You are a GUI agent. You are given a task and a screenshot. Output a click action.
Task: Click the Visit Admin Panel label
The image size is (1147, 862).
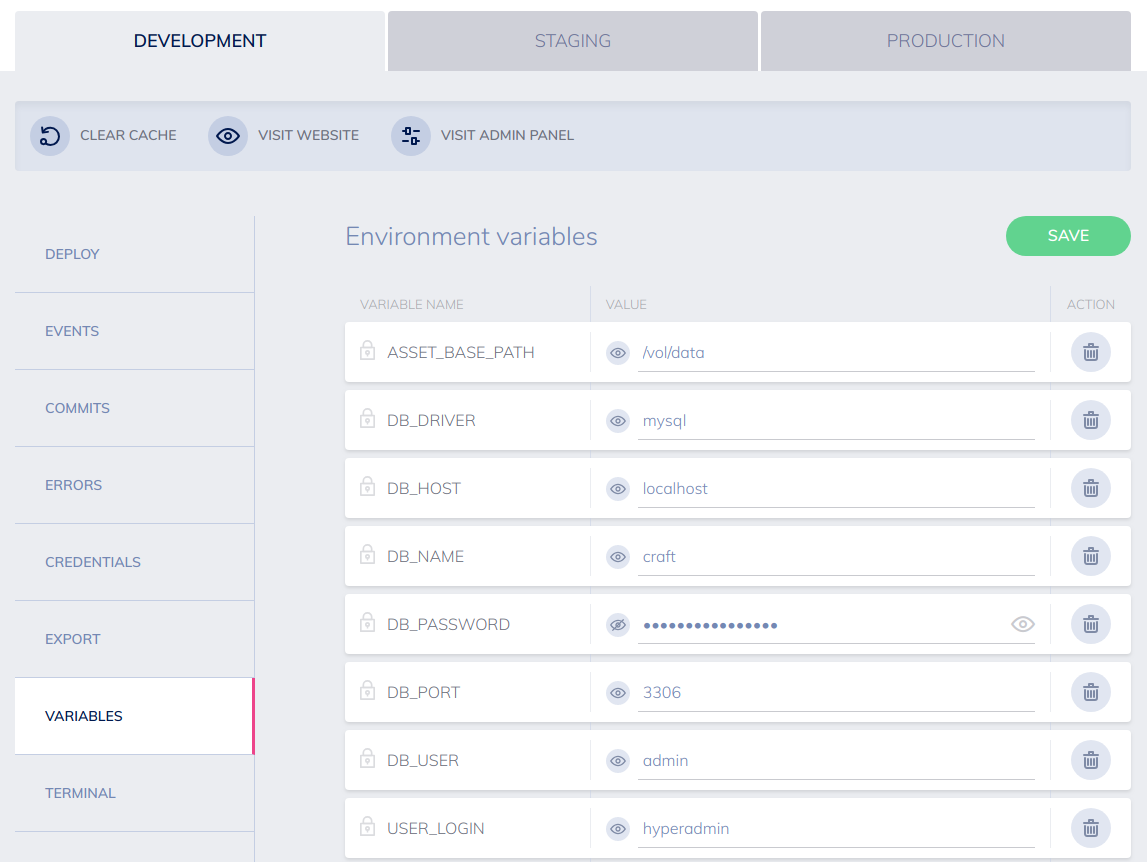pos(507,135)
